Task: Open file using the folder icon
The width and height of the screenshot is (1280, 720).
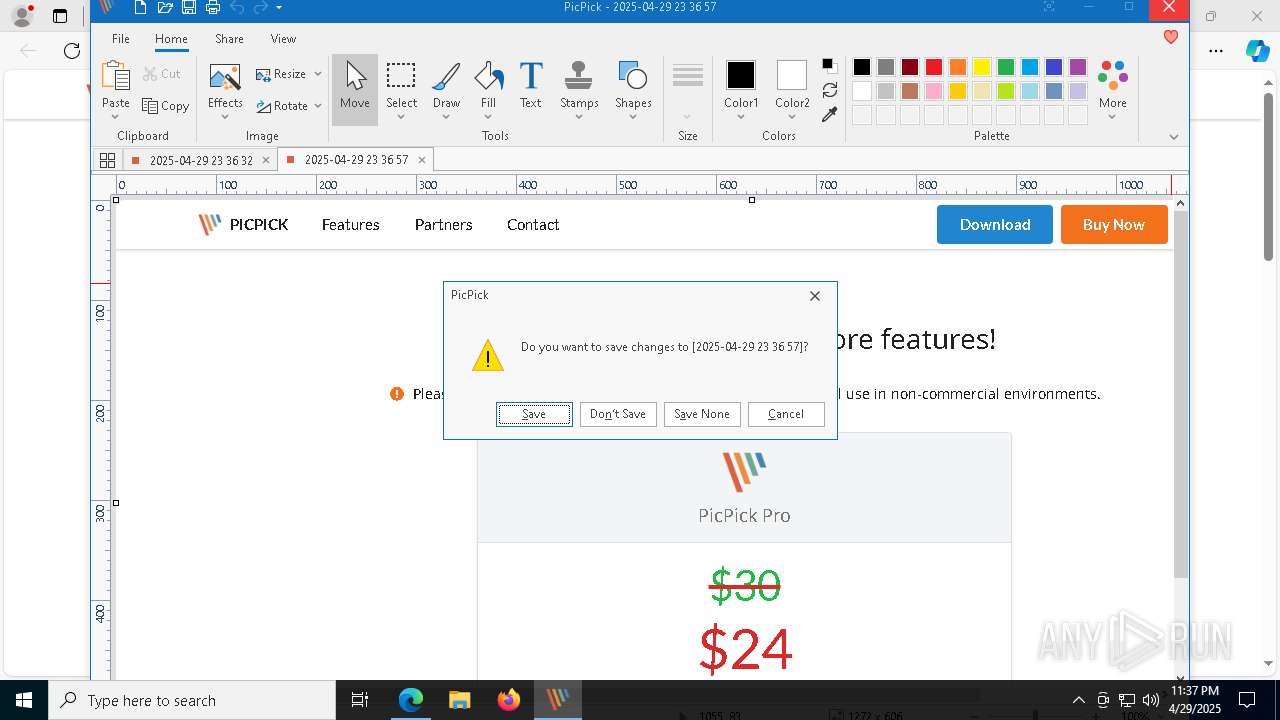Action: pos(165,8)
